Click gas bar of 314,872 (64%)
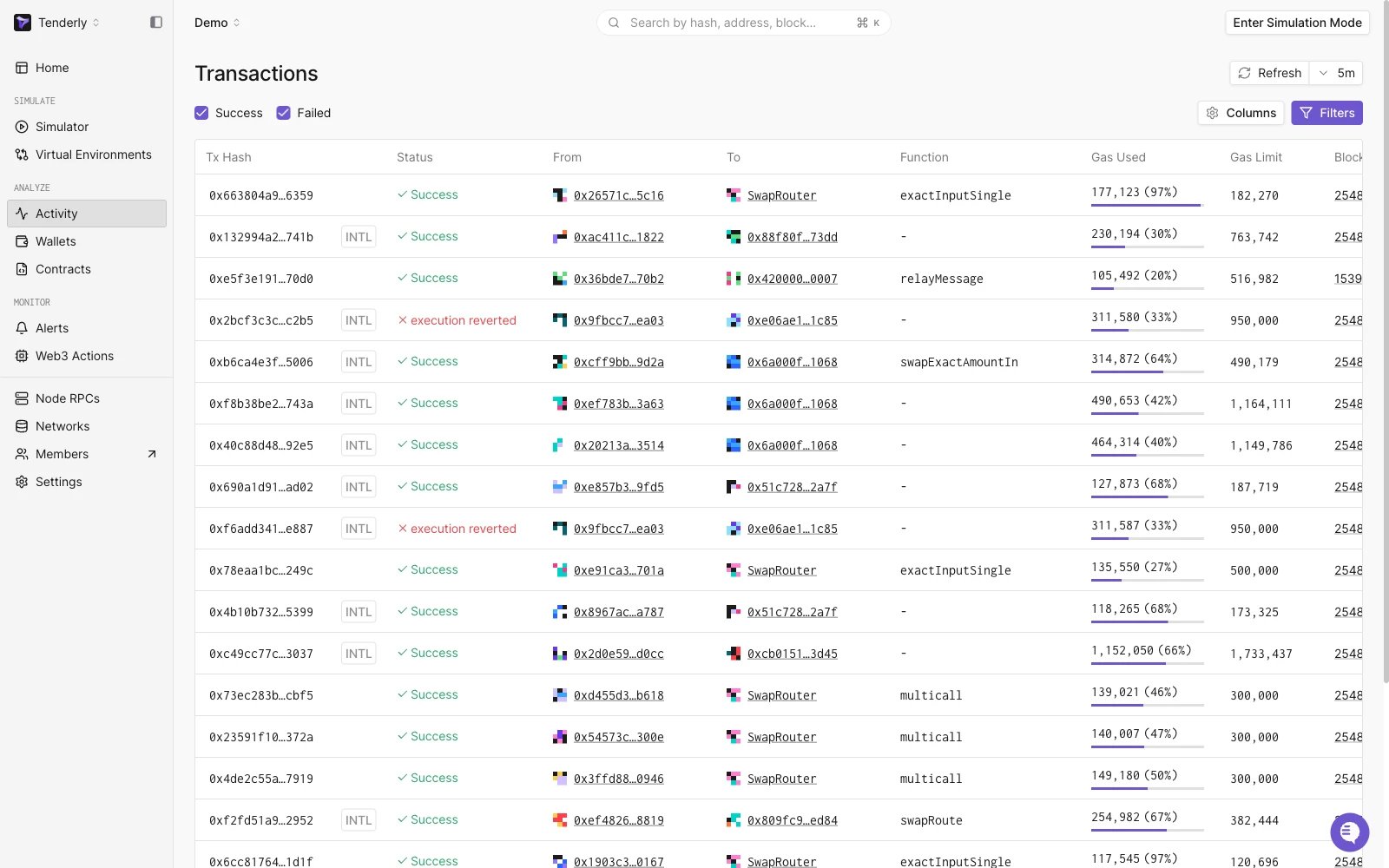 (1148, 372)
